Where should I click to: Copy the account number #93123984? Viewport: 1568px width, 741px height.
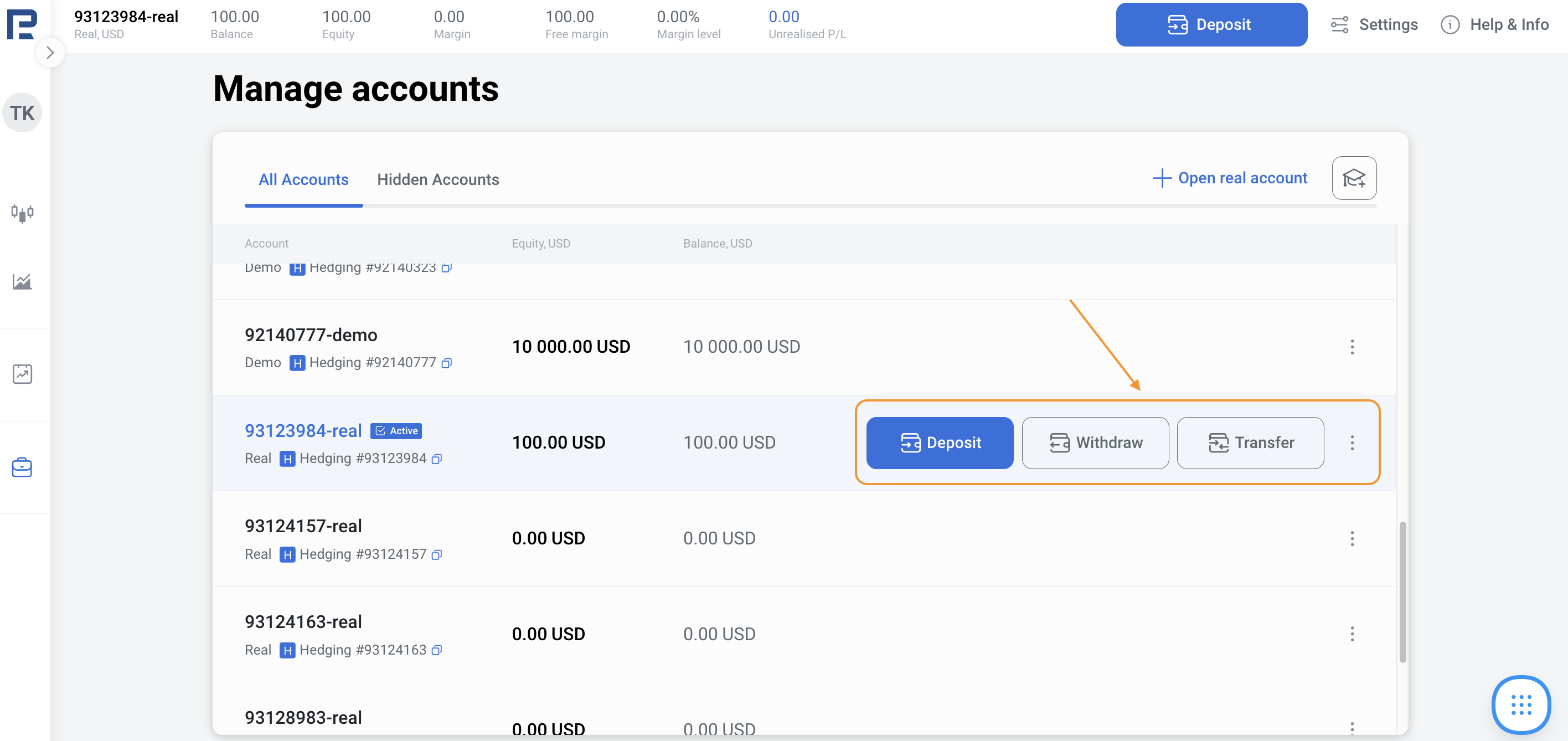(436, 459)
